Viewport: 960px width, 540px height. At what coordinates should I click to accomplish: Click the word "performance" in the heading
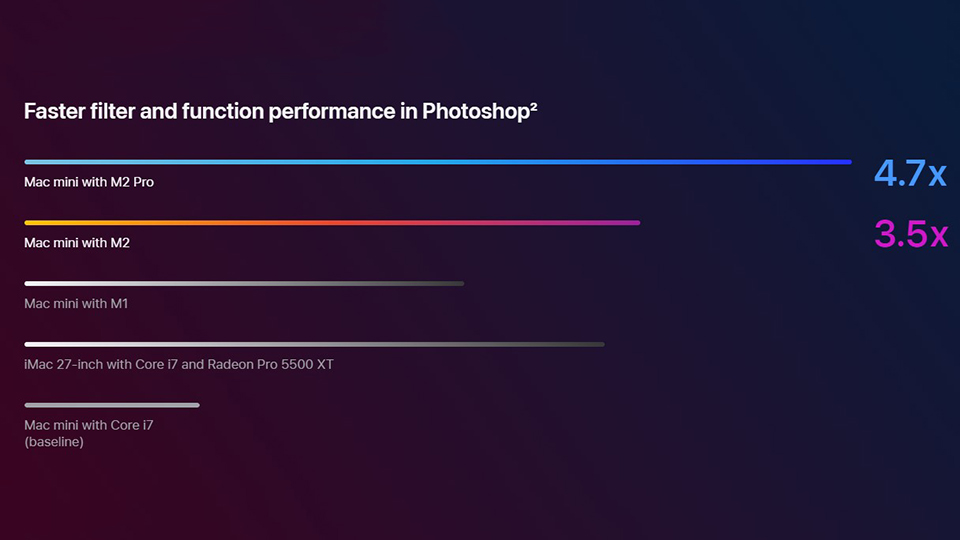(331, 111)
